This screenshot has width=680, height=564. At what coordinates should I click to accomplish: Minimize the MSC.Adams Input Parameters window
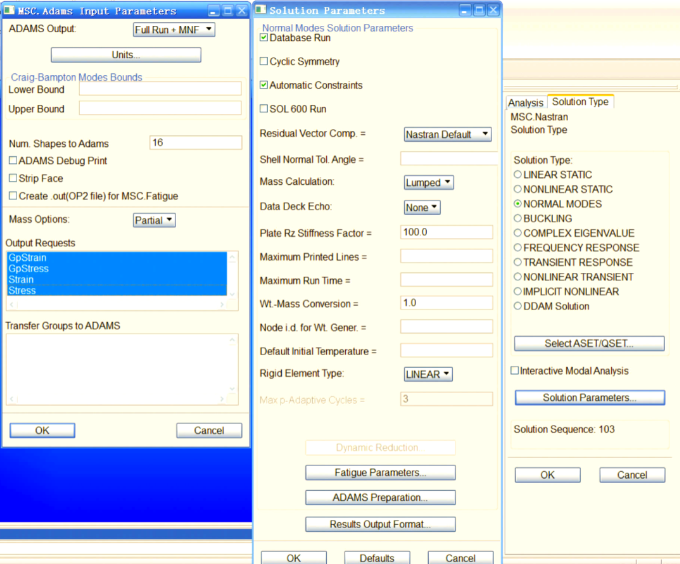pos(213,11)
